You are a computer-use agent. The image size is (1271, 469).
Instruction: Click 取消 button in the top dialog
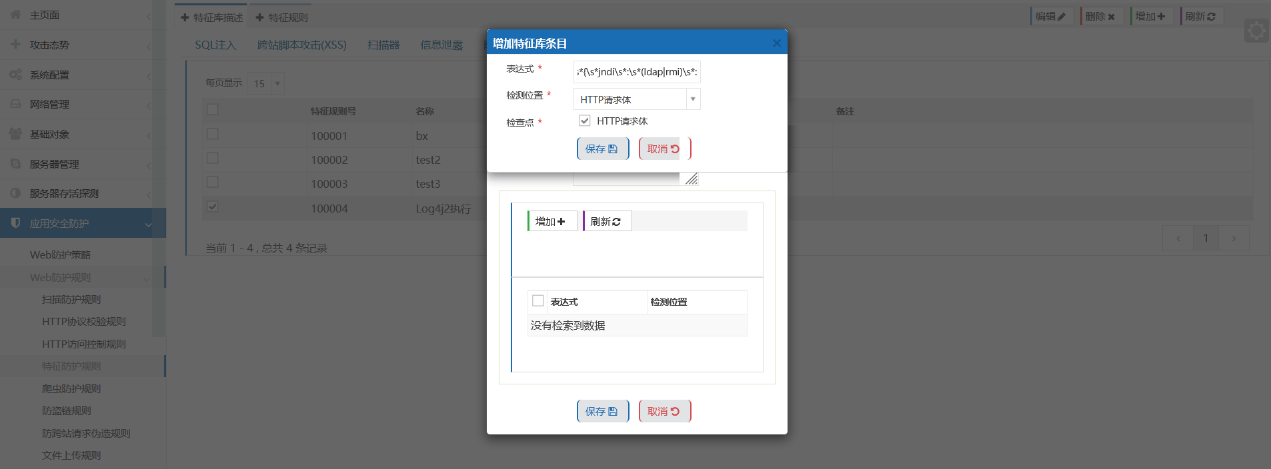[x=664, y=148]
